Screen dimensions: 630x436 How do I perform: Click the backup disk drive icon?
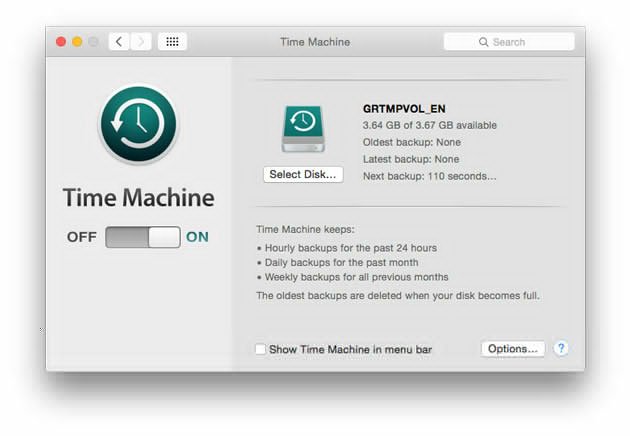tap(303, 129)
